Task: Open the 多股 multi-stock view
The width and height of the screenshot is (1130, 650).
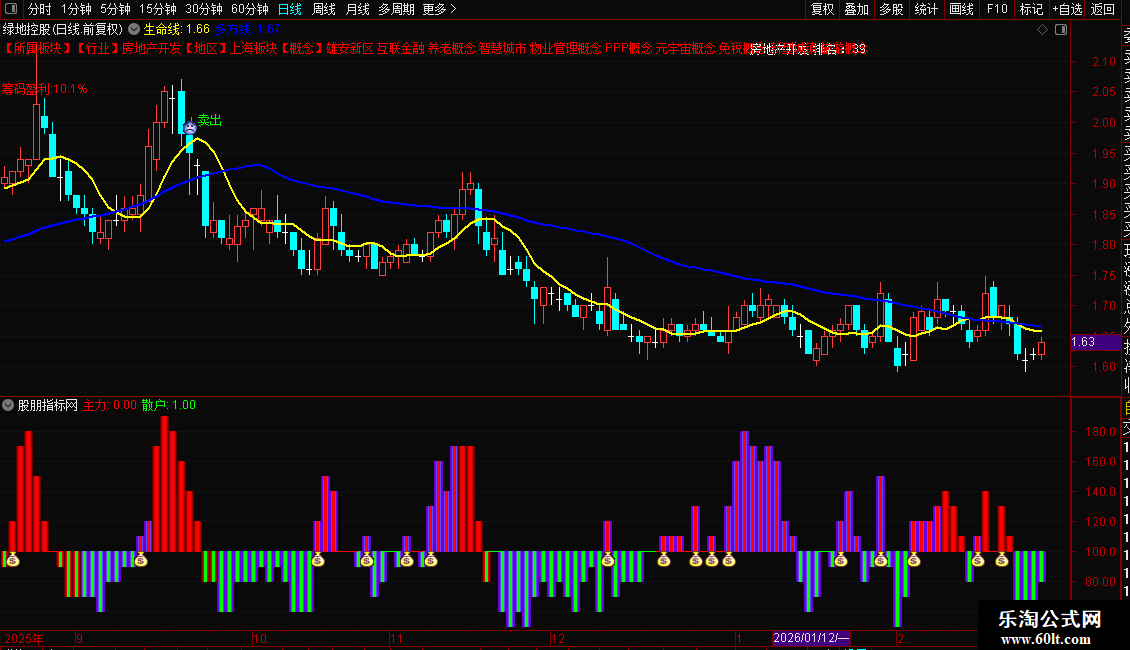Action: click(891, 9)
